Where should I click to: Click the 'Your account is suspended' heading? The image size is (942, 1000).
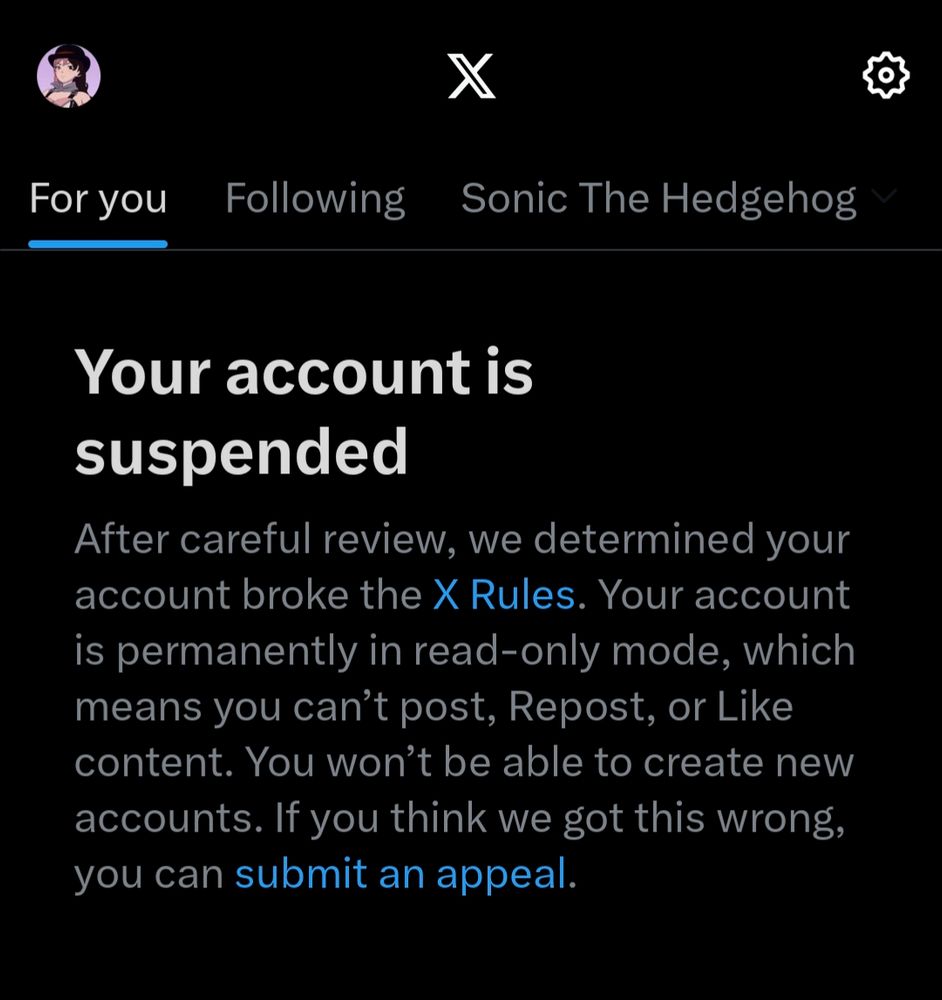click(x=303, y=412)
